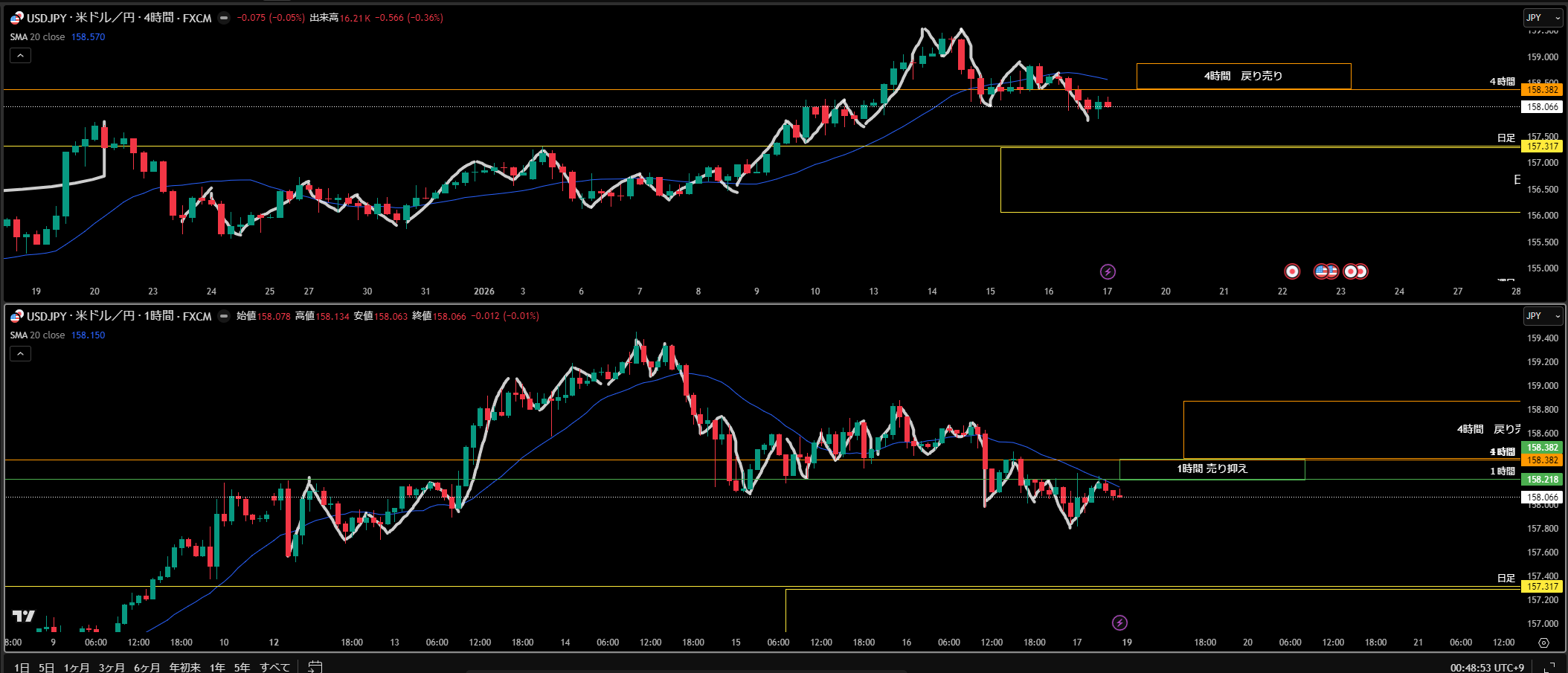The image size is (1568, 673).
Task: Open the JPY currency dropdown on the upper chart
Action: coord(1542,18)
